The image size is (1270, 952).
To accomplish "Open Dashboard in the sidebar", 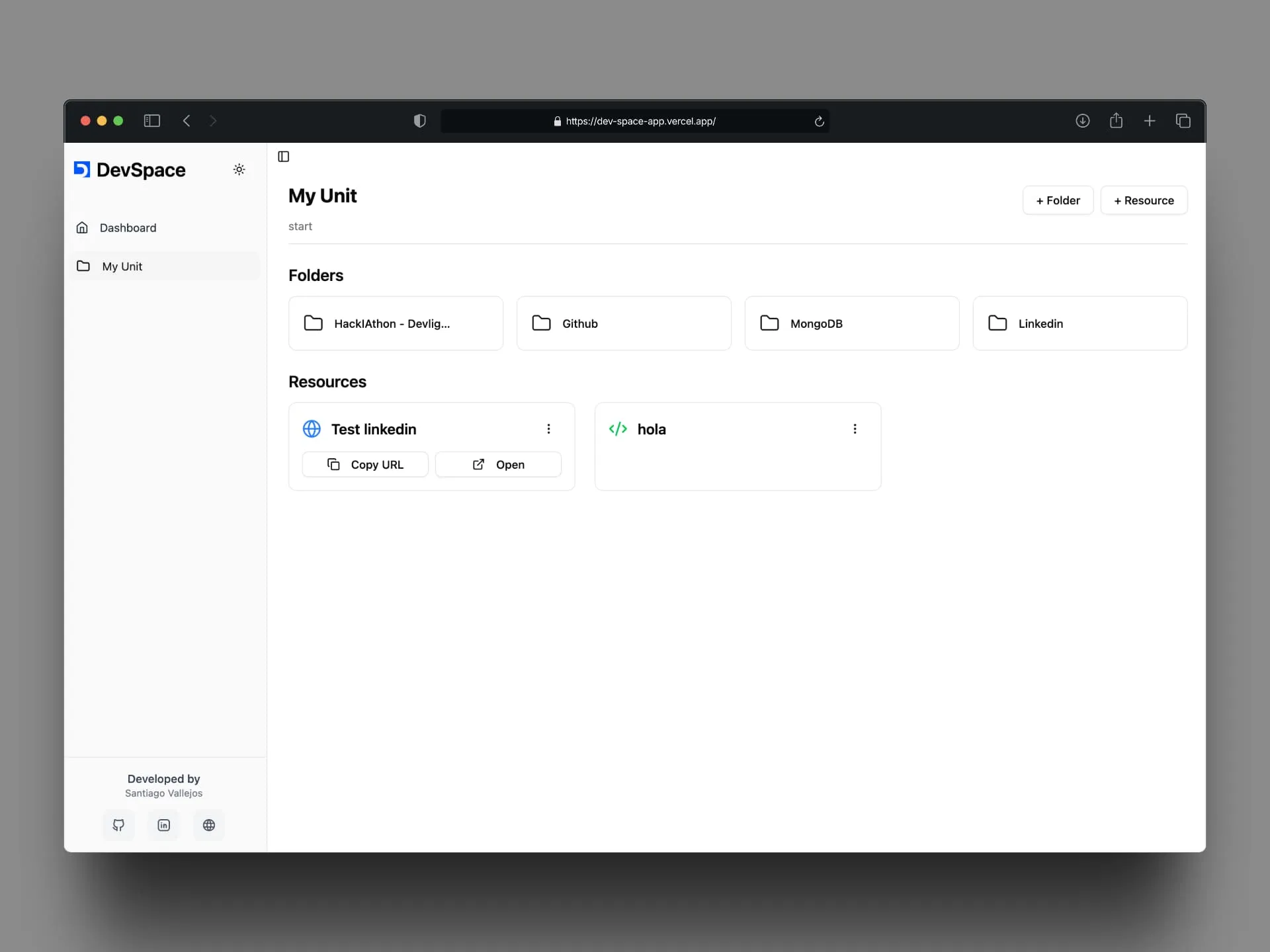I will coord(165,228).
